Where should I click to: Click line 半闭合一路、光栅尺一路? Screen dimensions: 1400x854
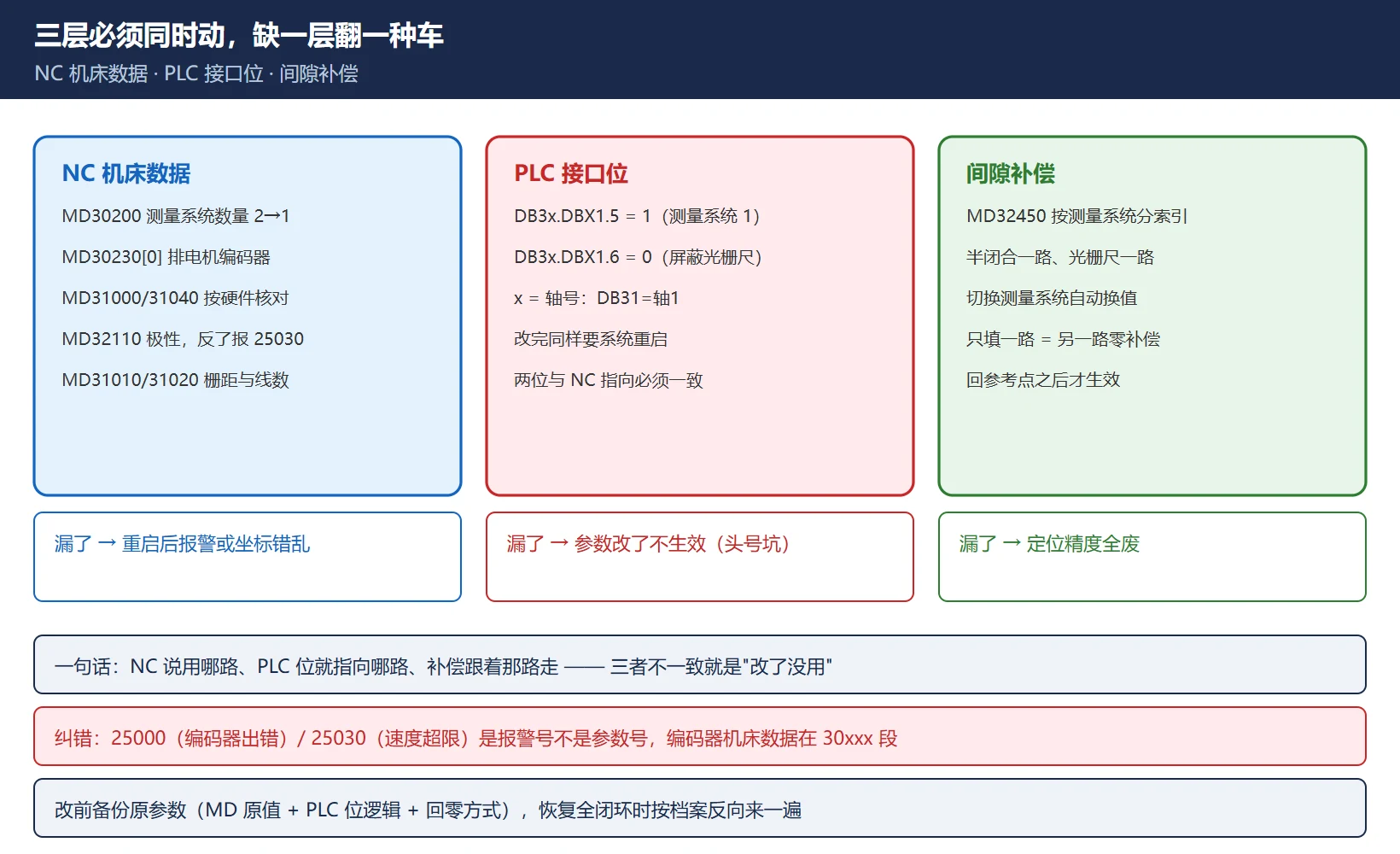point(1060,257)
